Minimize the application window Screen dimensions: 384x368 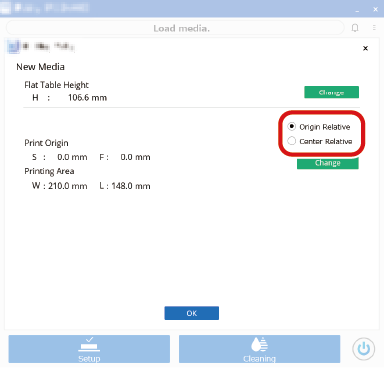point(357,10)
